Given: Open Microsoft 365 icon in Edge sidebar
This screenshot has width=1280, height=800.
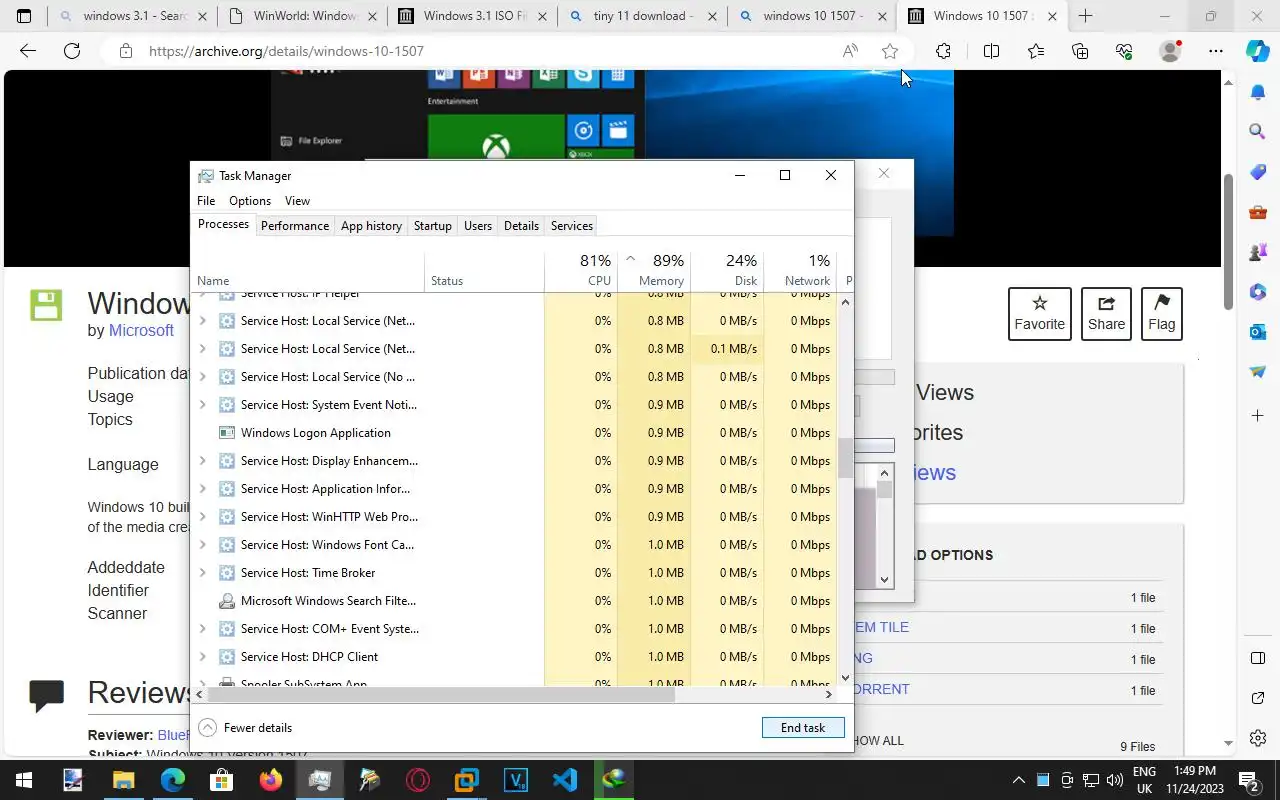Looking at the screenshot, I should (x=1258, y=292).
